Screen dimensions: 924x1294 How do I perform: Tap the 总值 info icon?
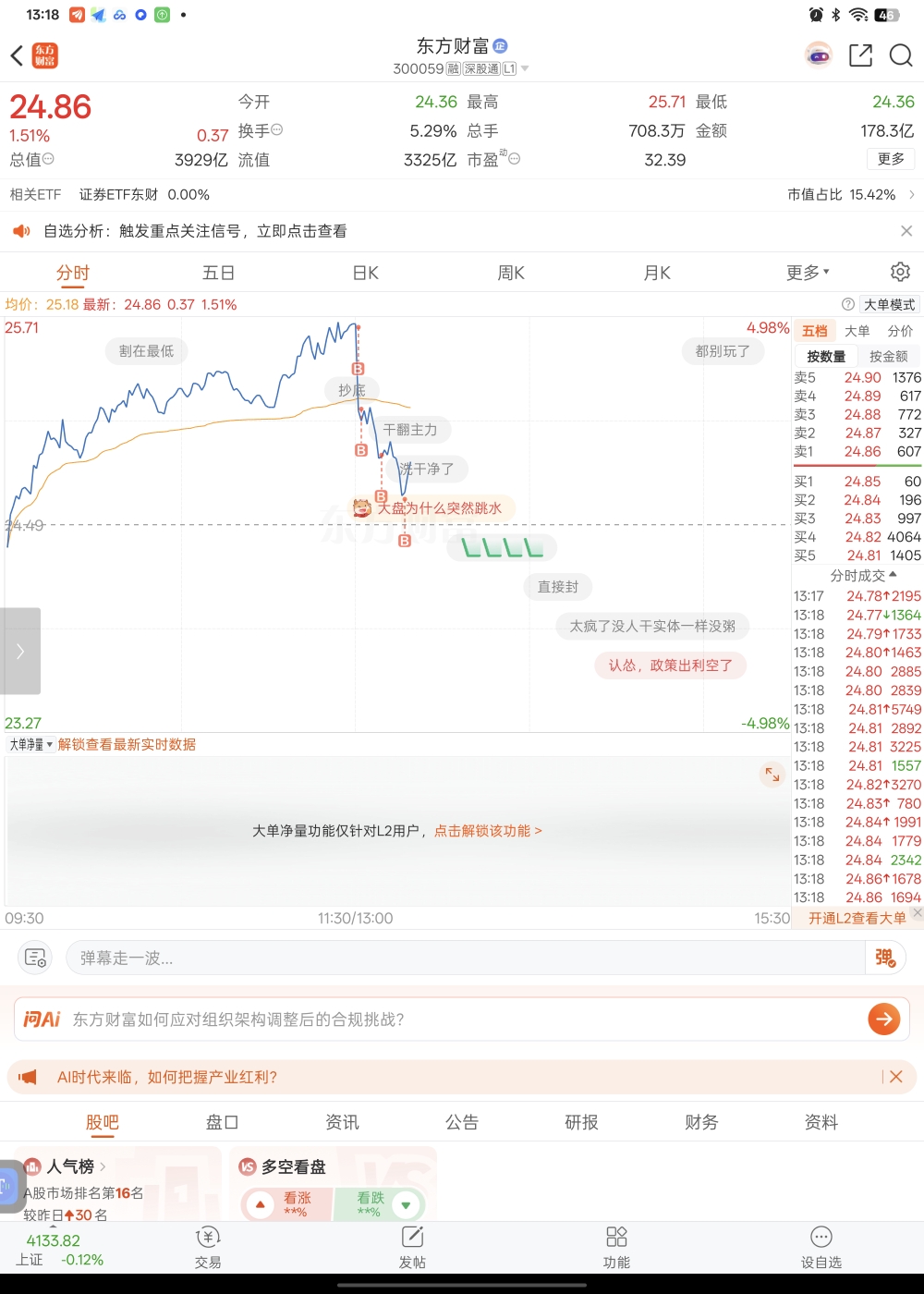49,159
